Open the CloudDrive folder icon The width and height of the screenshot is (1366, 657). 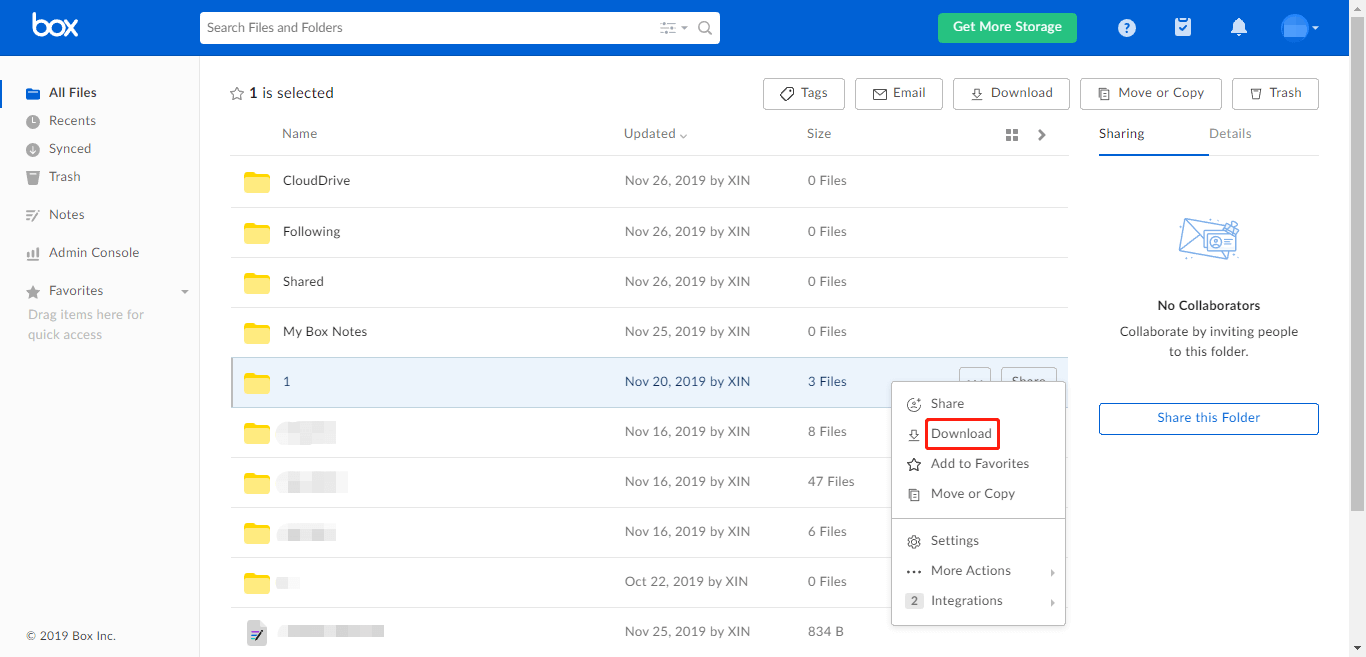257,182
